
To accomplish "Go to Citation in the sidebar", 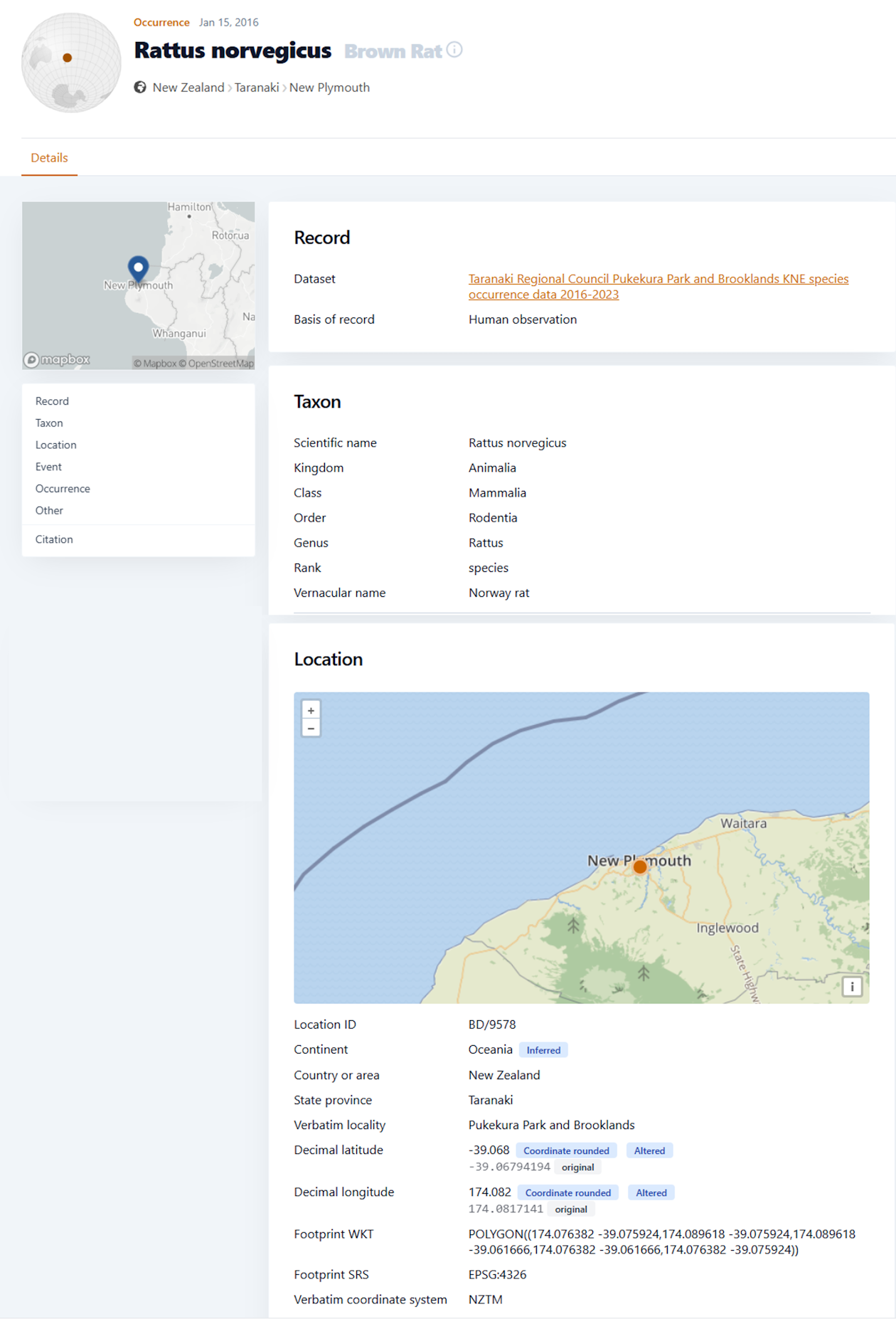I will (x=54, y=539).
